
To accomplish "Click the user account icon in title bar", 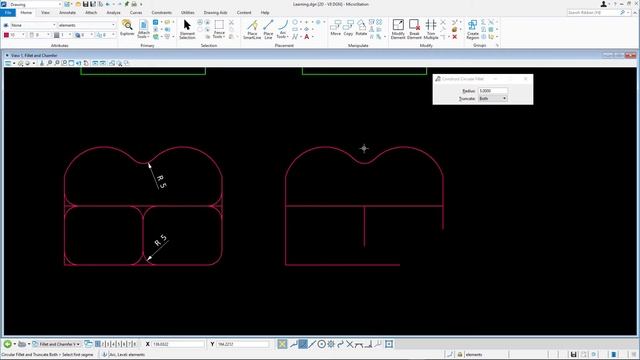I will click(x=604, y=4).
